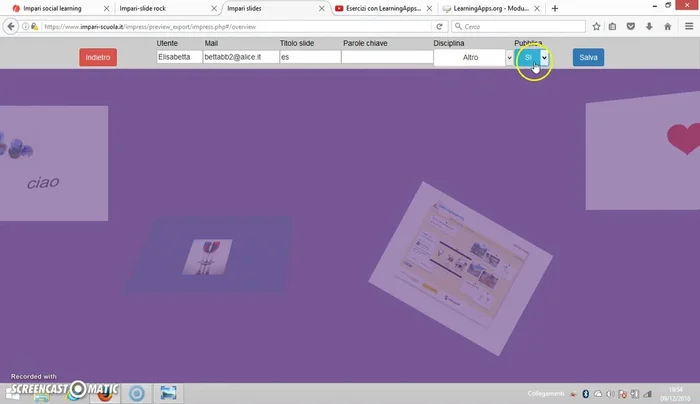
Task: Switch to Esercizi con LearningApps tab
Action: (x=382, y=8)
